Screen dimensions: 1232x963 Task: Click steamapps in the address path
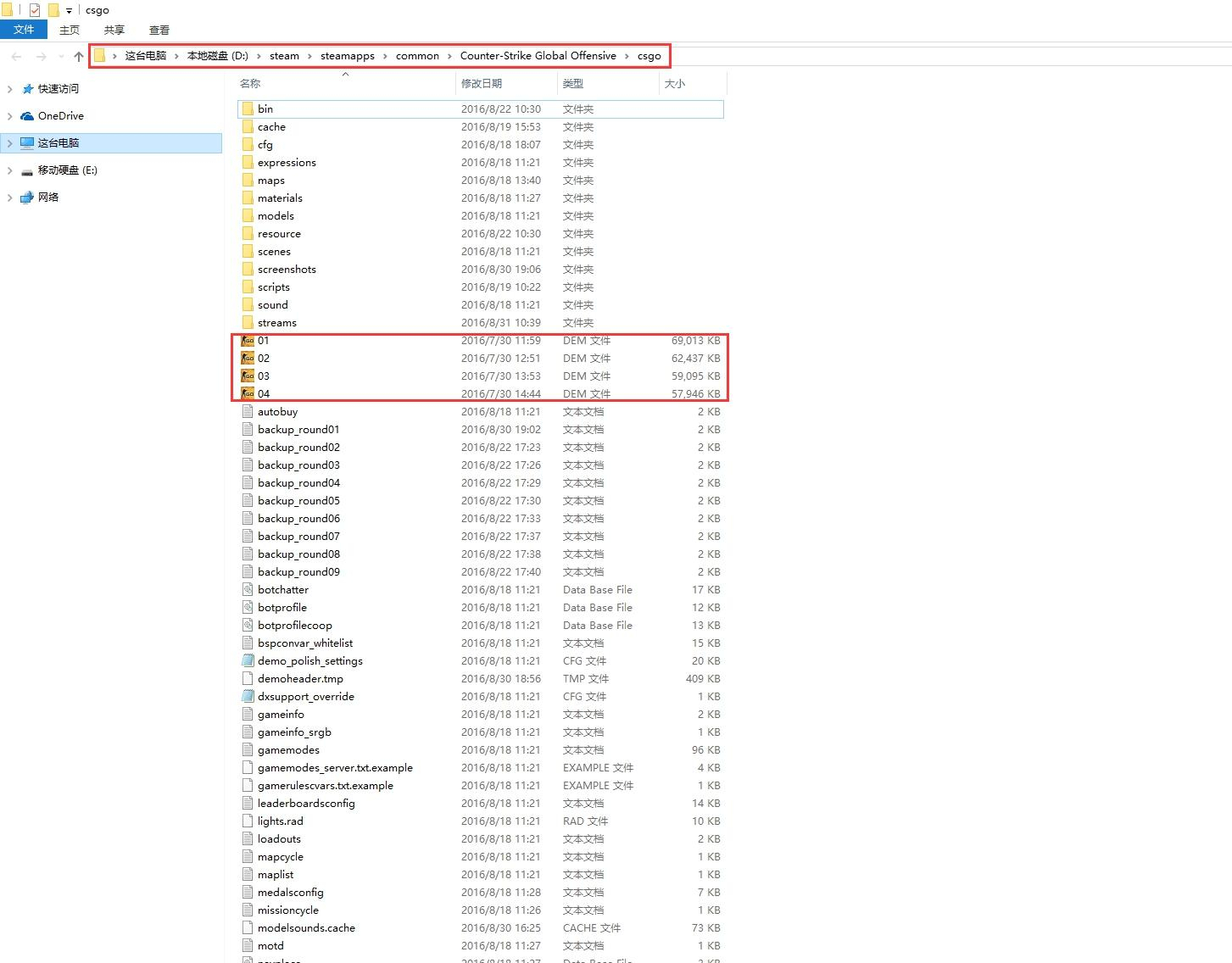[x=348, y=56]
